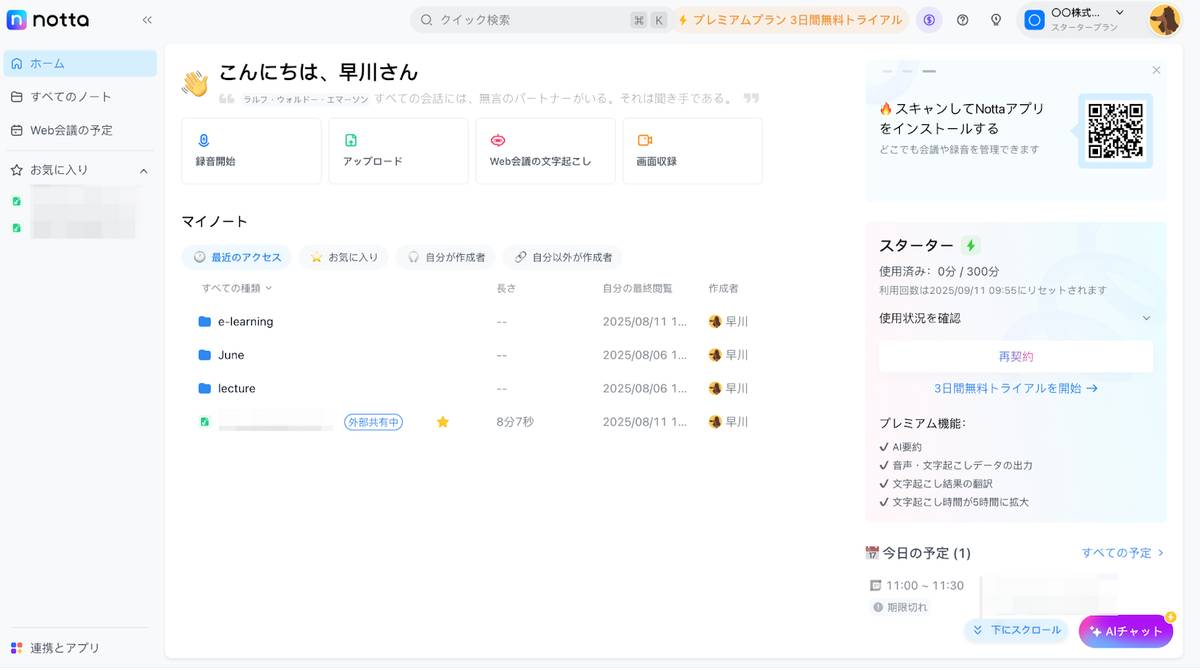Viewport: 1200px width, 668px height.
Task: Open Web会議の予定 in sidebar
Action: click(80, 130)
